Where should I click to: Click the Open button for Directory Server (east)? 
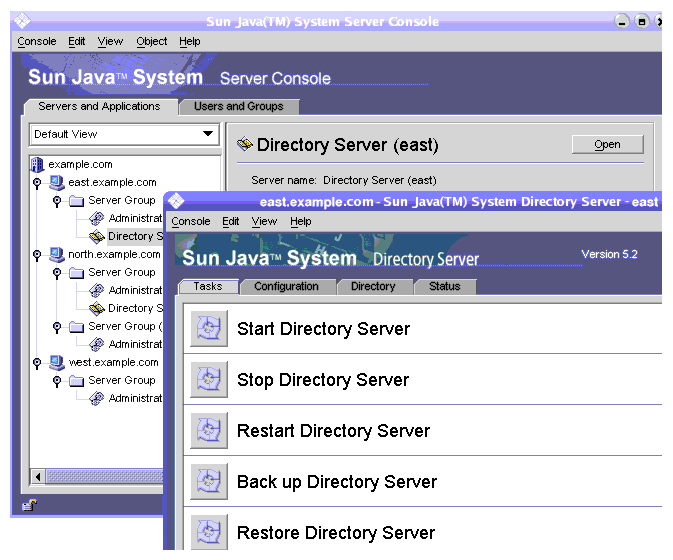coord(607,145)
